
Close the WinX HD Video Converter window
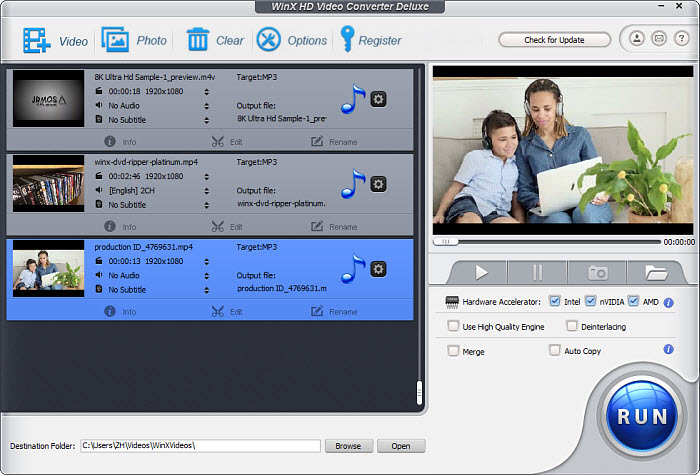[x=679, y=6]
